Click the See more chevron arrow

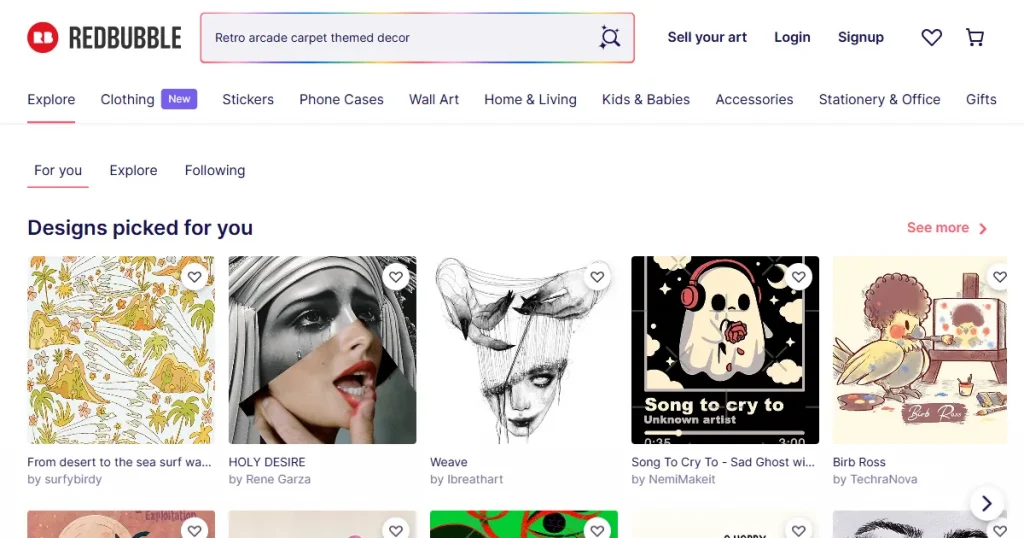coord(983,229)
